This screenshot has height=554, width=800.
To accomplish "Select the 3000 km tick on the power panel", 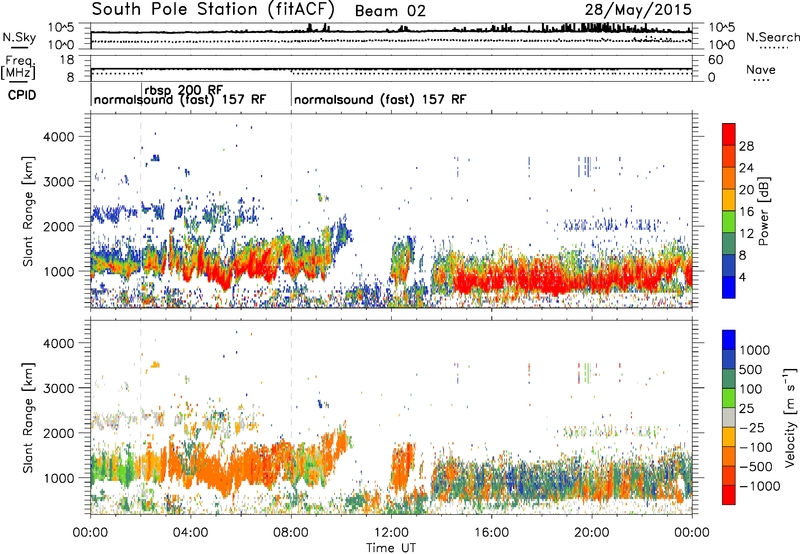I will click(x=59, y=182).
